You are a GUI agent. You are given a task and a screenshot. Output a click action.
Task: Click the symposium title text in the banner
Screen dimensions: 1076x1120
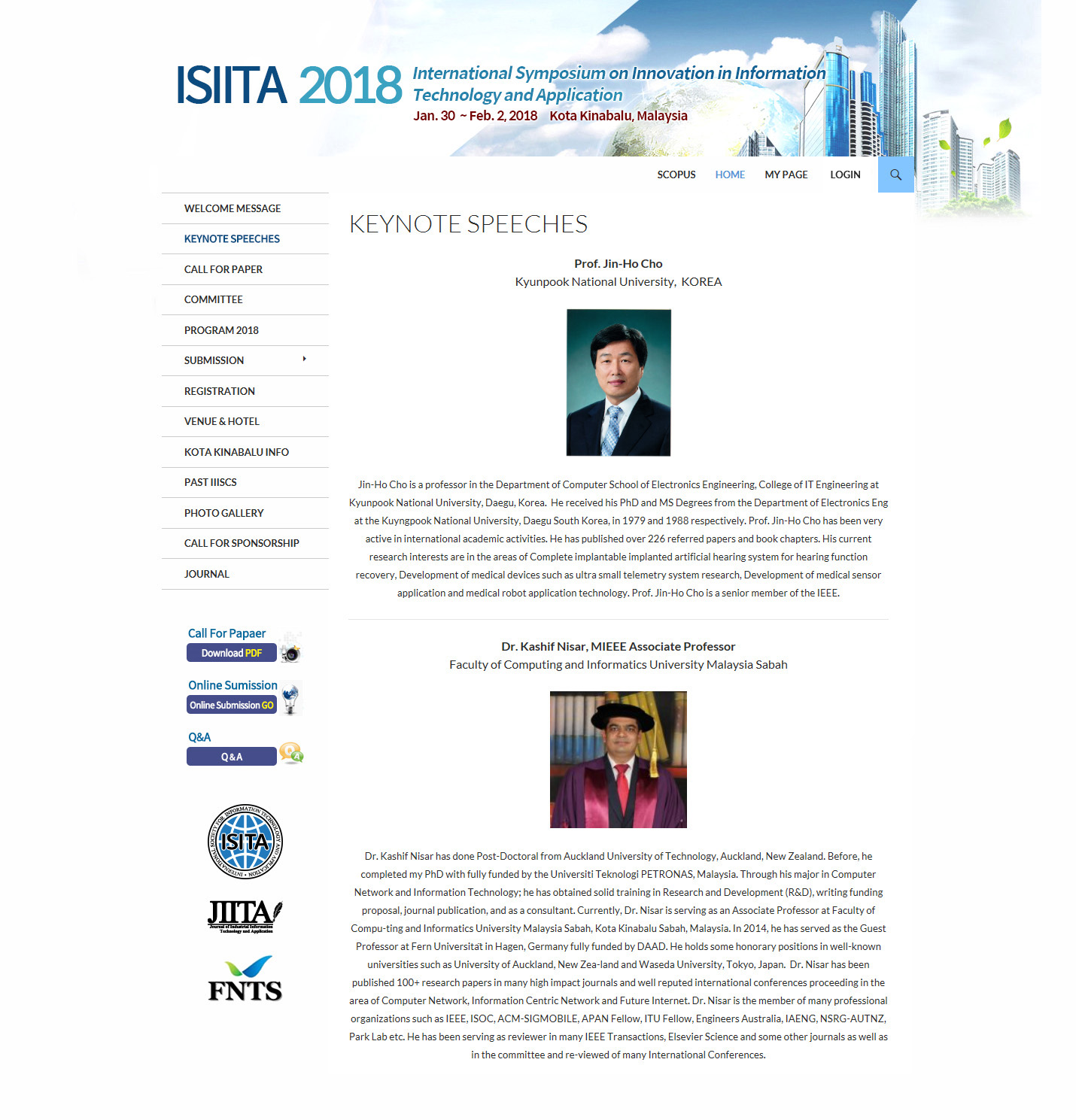(619, 83)
